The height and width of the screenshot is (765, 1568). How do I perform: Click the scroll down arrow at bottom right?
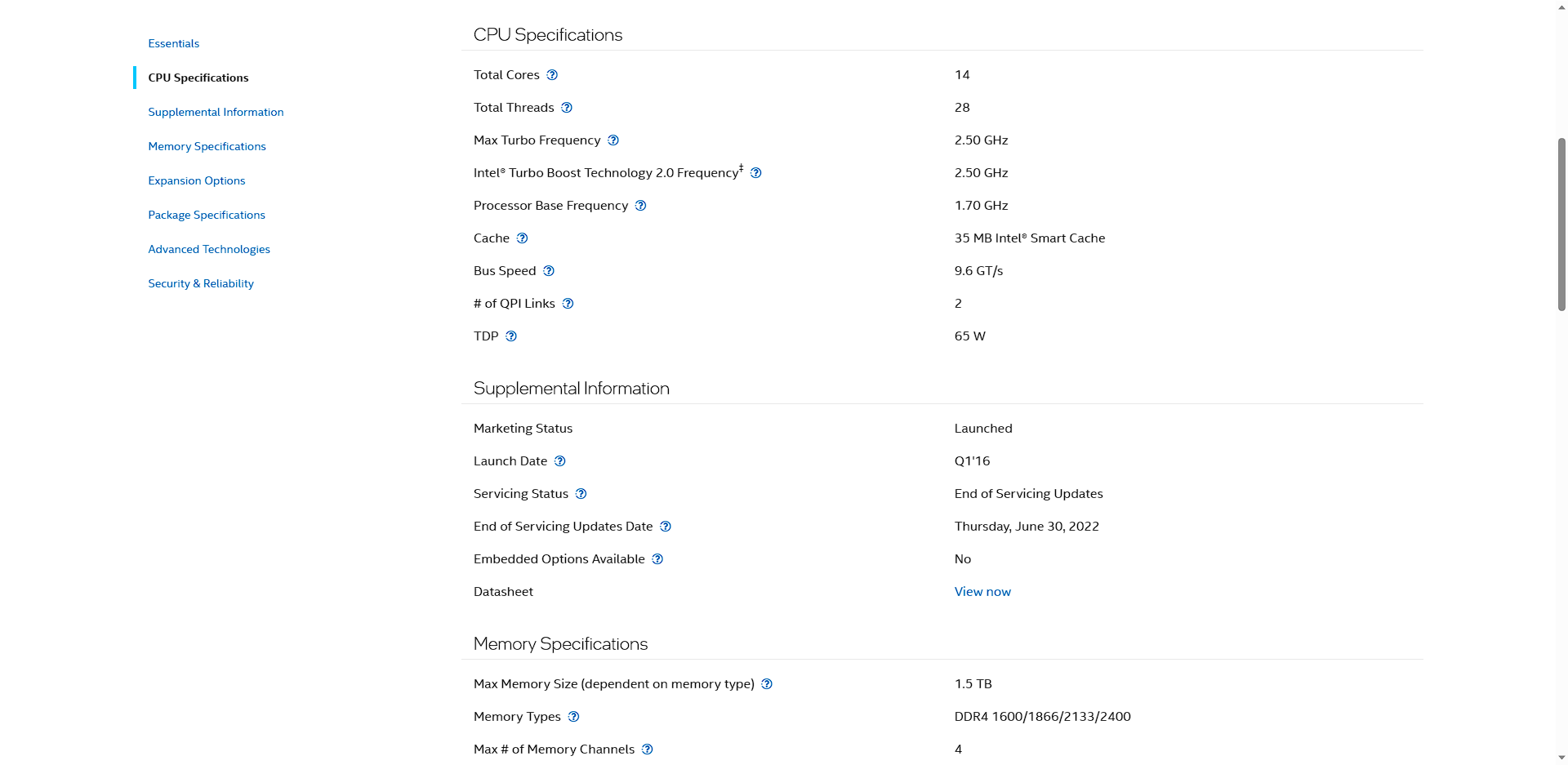(x=1561, y=758)
